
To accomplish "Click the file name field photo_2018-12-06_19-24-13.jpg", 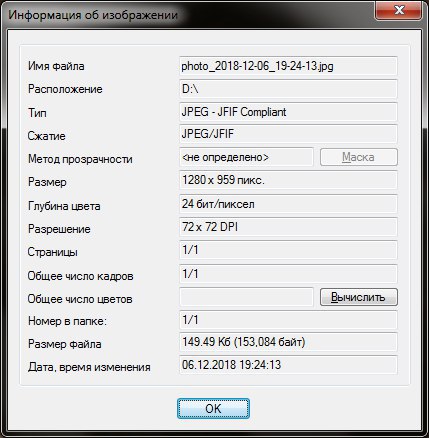I will point(288,66).
